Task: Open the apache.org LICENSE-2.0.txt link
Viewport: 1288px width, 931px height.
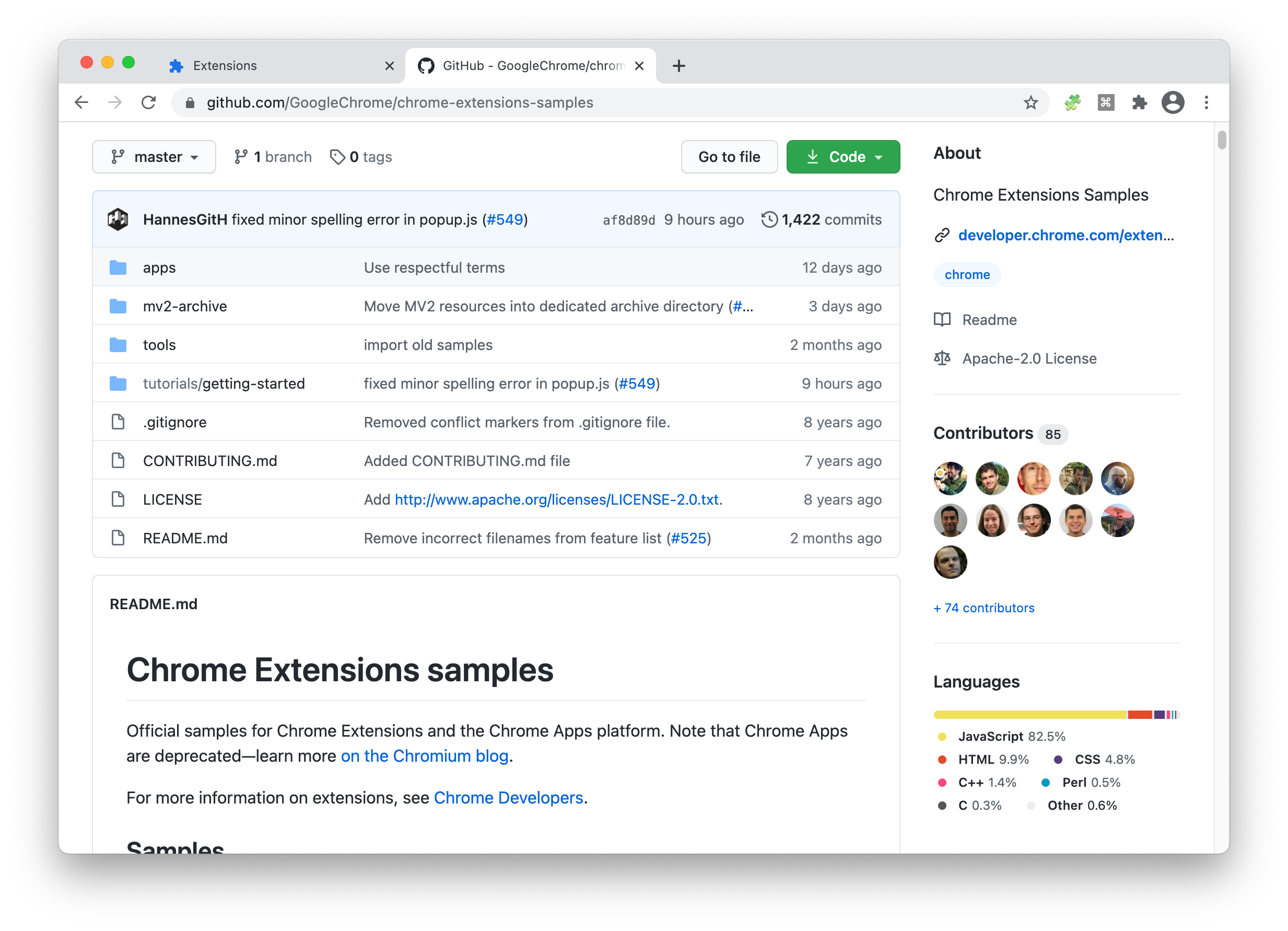Action: click(557, 499)
